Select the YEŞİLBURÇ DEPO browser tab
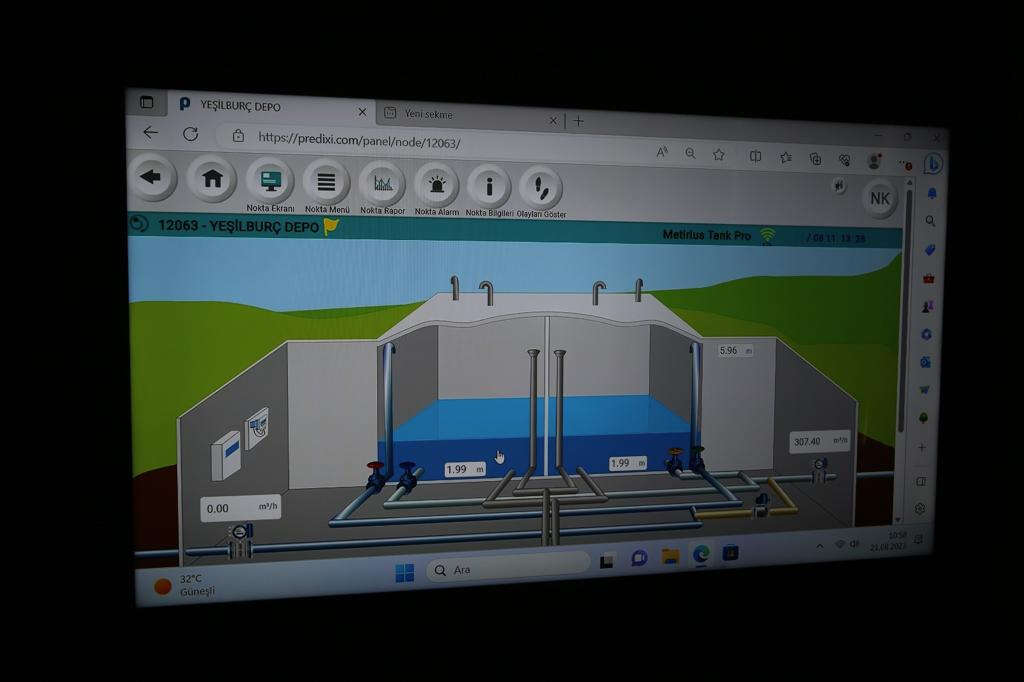1024x682 pixels. 265,105
